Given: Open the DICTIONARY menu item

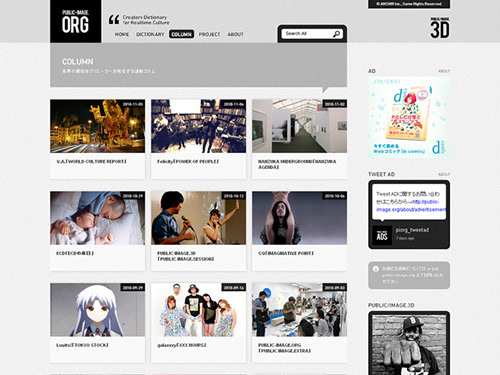Looking at the screenshot, I should pyautogui.click(x=150, y=34).
